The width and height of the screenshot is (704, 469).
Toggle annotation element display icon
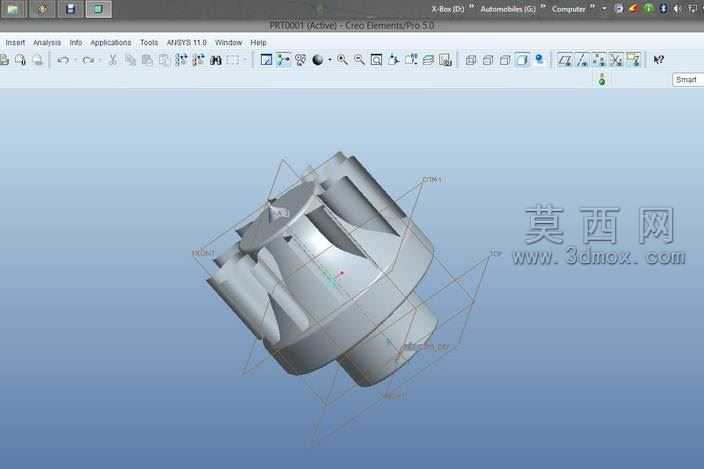(x=633, y=60)
